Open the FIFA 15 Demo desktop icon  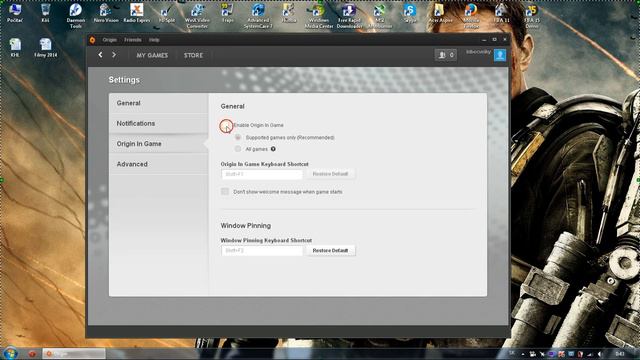tap(532, 16)
